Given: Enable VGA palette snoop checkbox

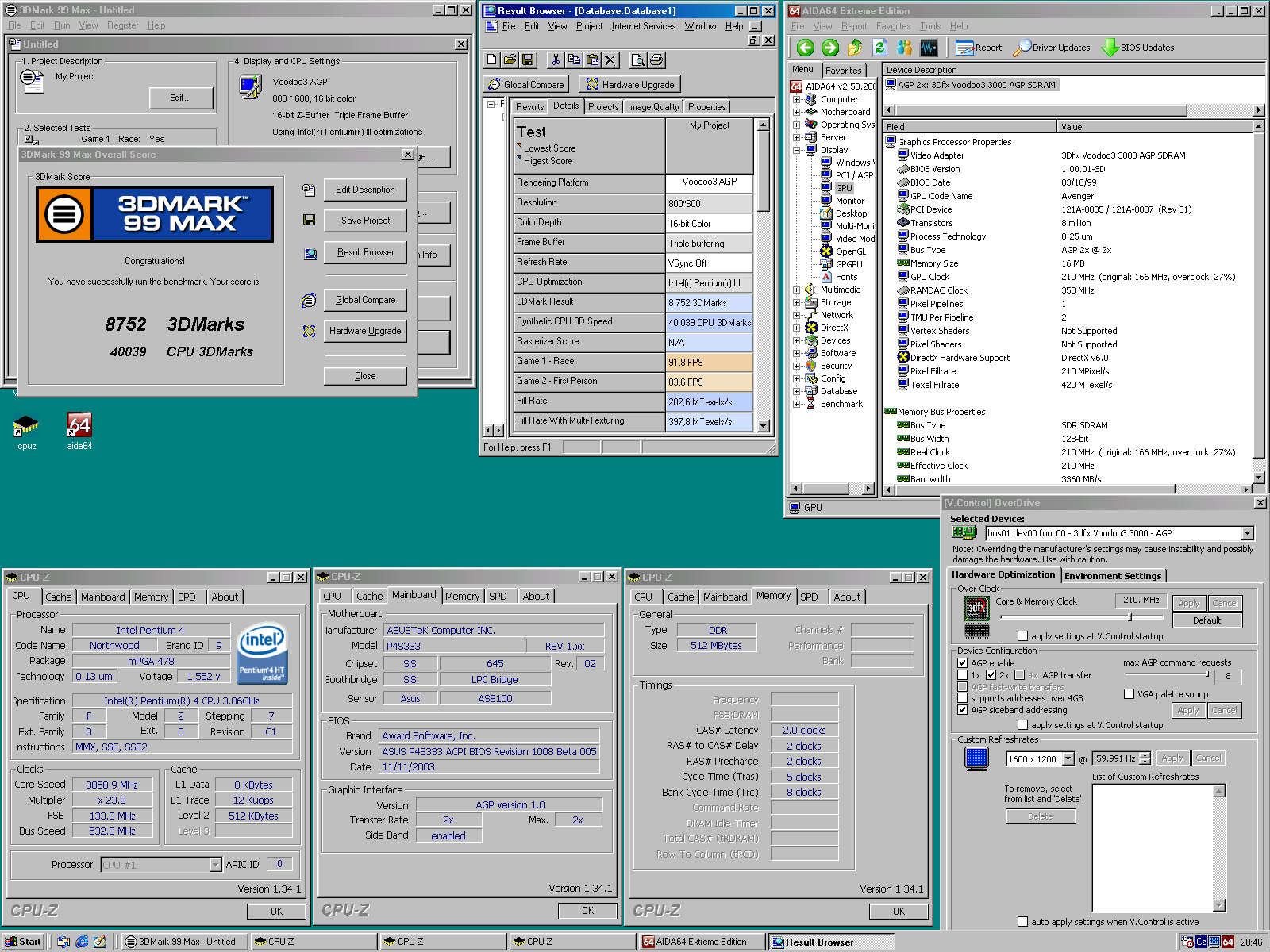Looking at the screenshot, I should pyautogui.click(x=1129, y=693).
